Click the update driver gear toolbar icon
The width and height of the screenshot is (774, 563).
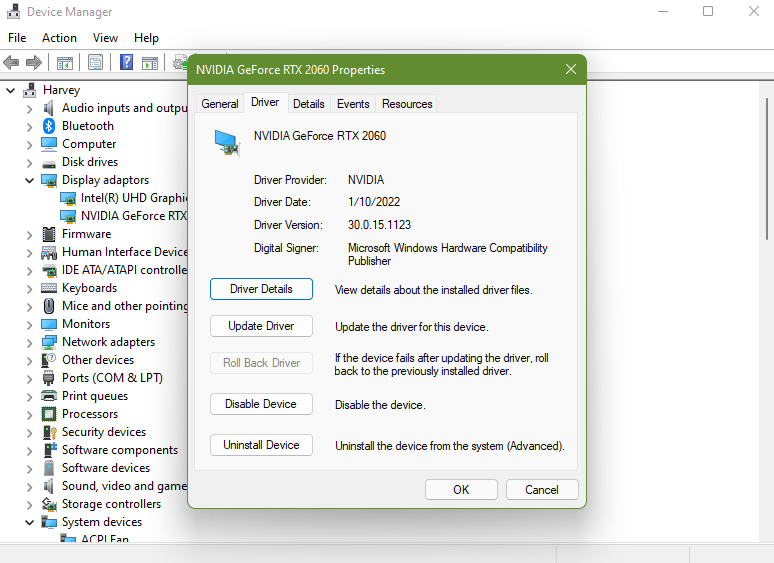(180, 63)
